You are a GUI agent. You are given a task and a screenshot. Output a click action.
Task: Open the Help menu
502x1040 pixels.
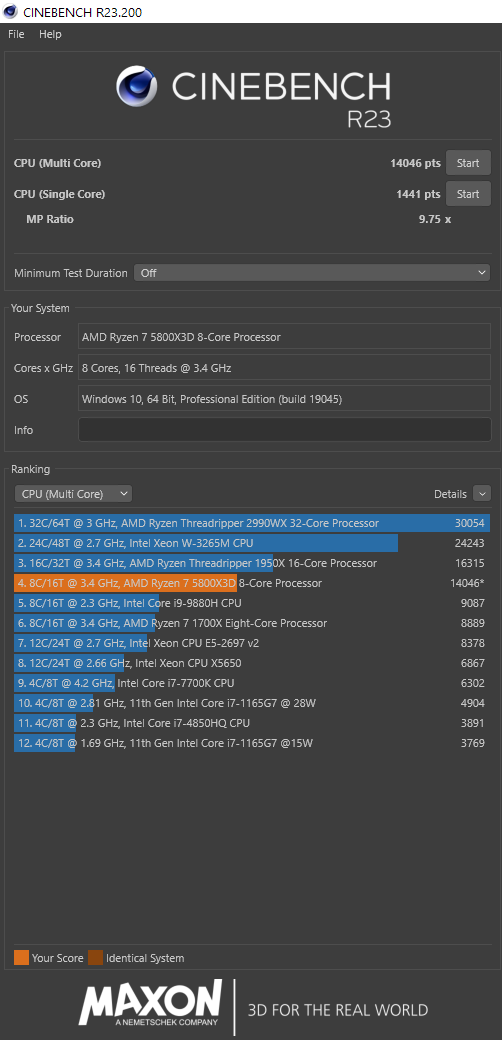(50, 34)
